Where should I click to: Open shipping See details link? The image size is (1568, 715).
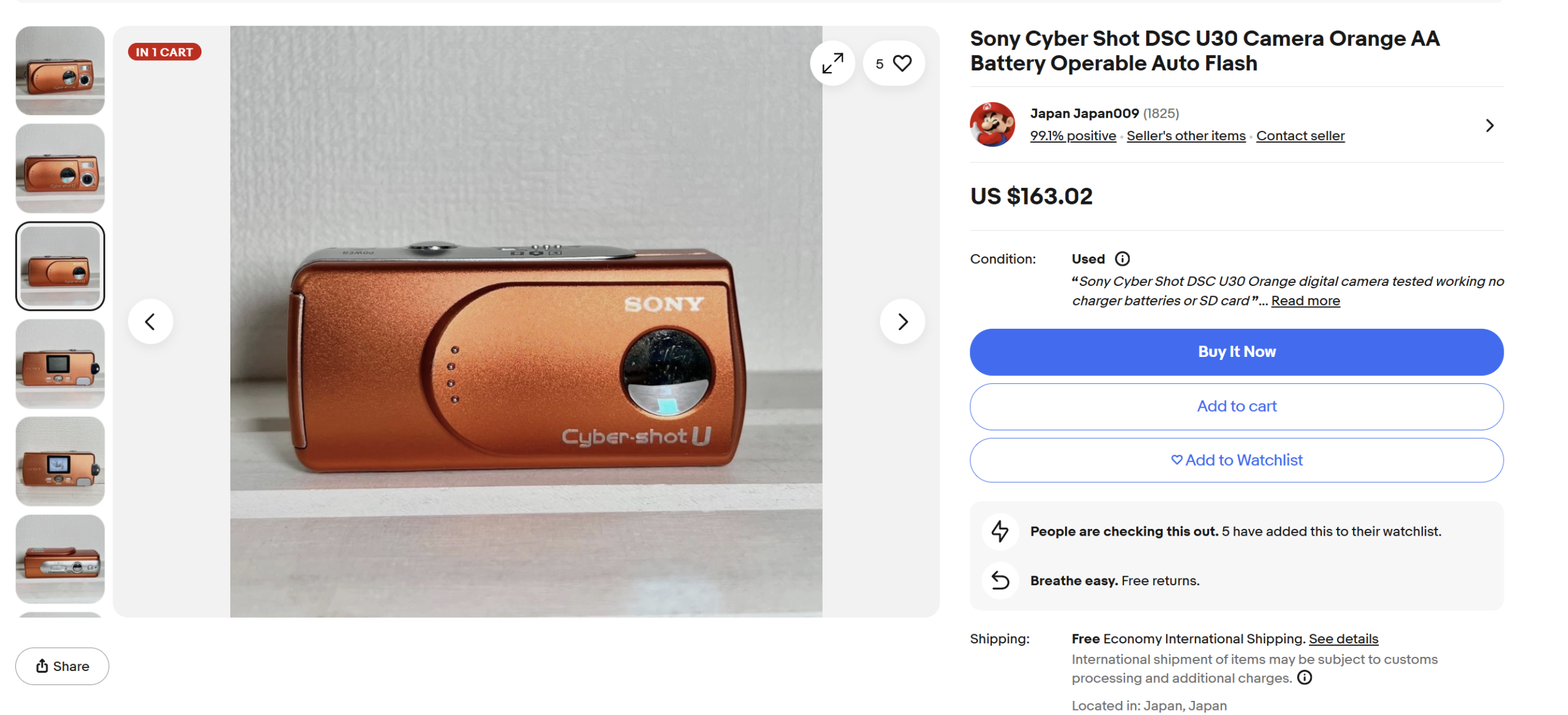1343,638
